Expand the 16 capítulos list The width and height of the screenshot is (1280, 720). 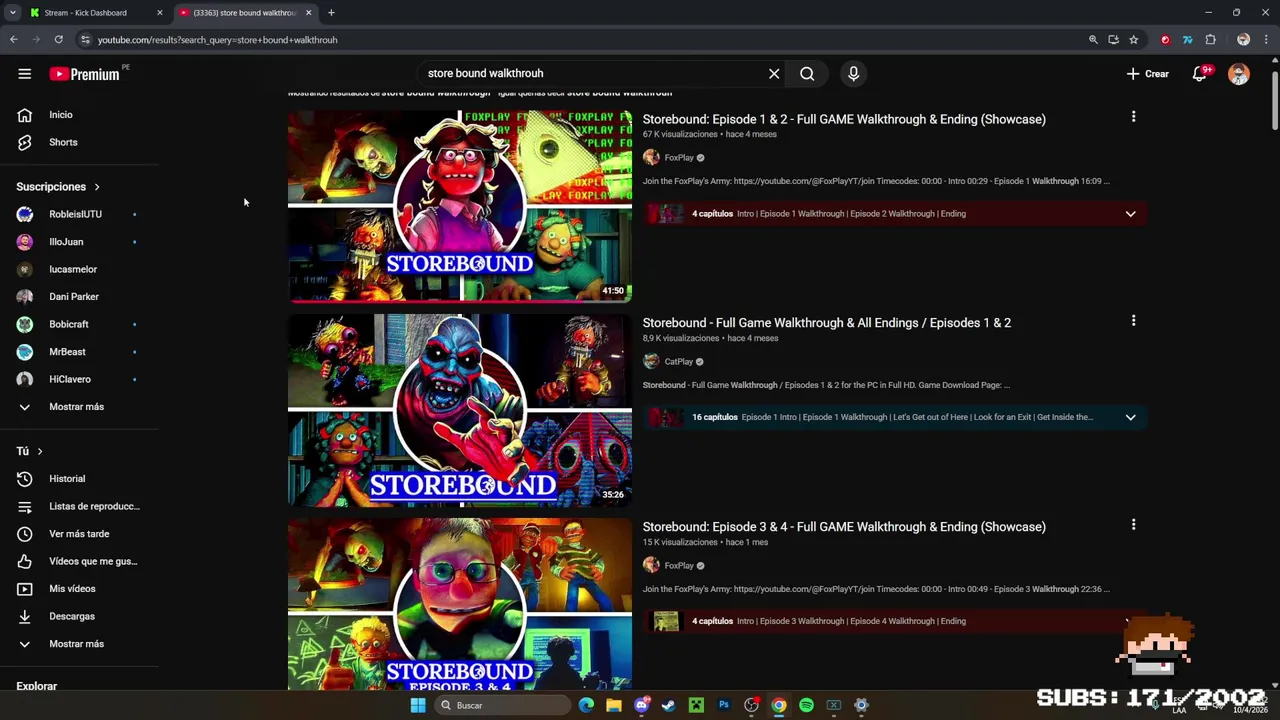pos(1130,417)
